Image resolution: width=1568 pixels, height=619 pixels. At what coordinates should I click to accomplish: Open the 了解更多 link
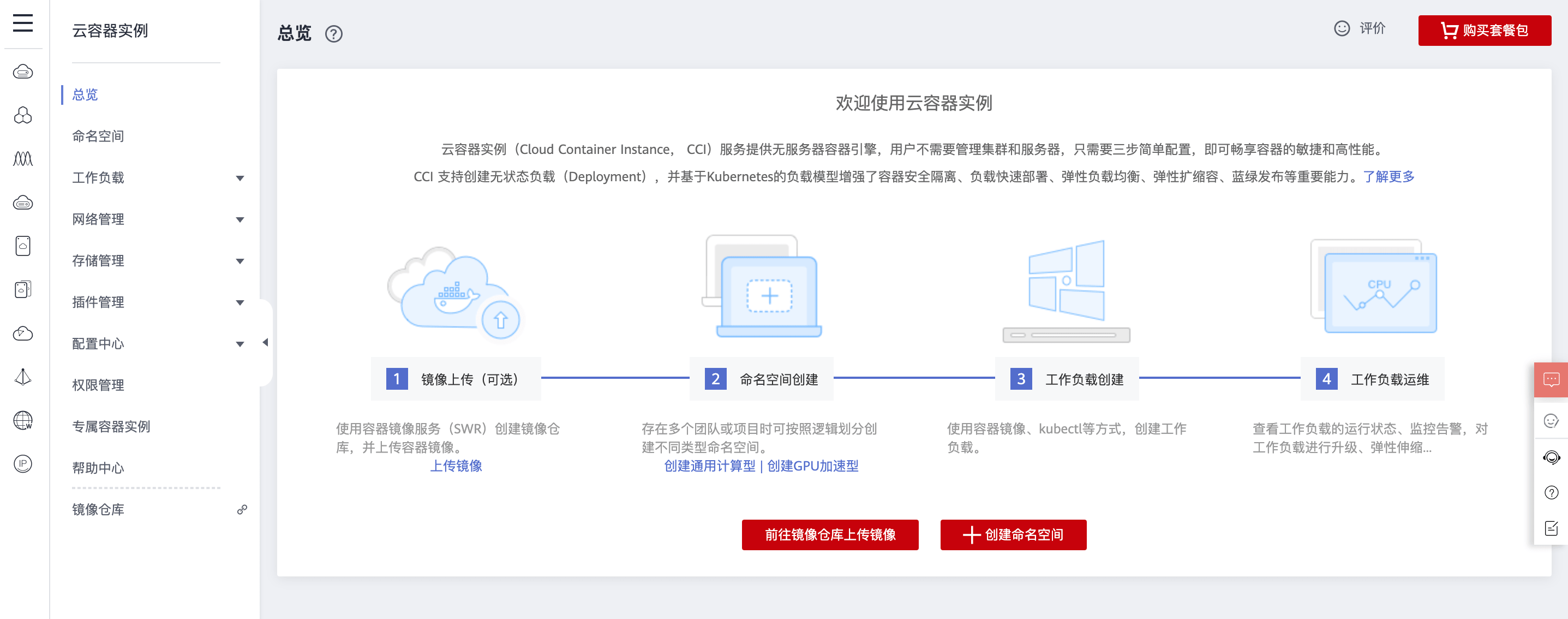click(1390, 177)
